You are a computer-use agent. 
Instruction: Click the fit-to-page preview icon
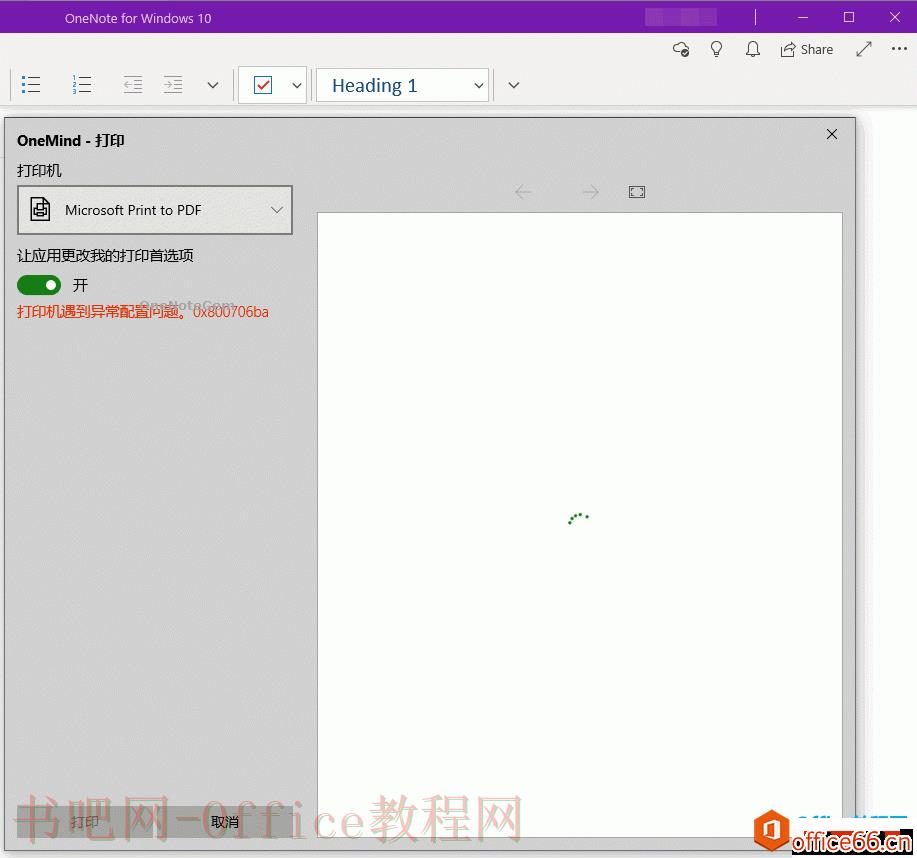point(637,192)
